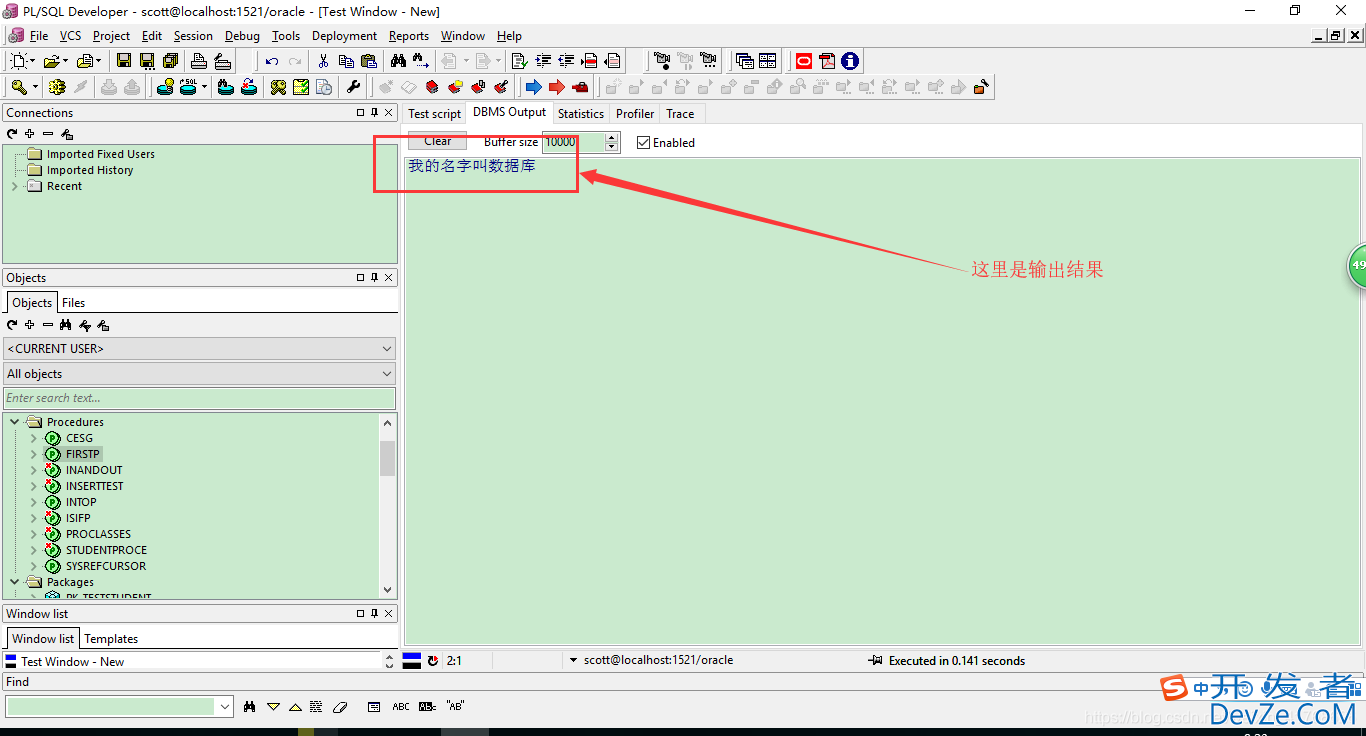
Task: Expand the CESG procedure node
Action: (x=33, y=438)
